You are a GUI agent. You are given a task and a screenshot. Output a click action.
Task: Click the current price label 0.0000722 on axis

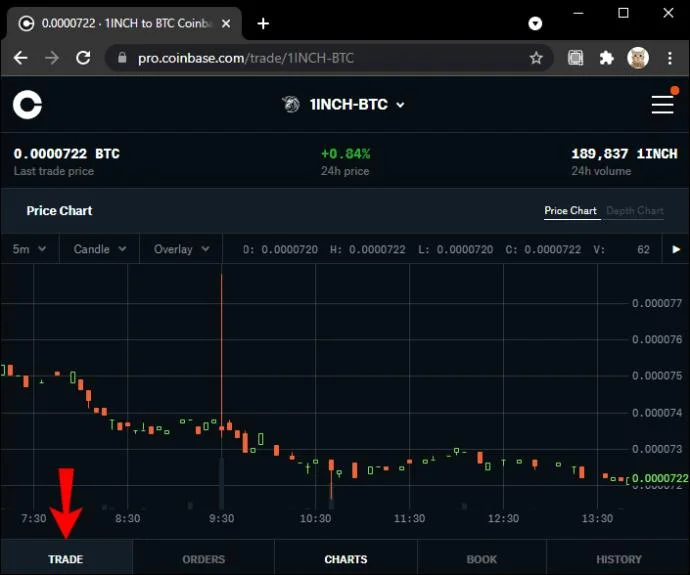(x=660, y=478)
